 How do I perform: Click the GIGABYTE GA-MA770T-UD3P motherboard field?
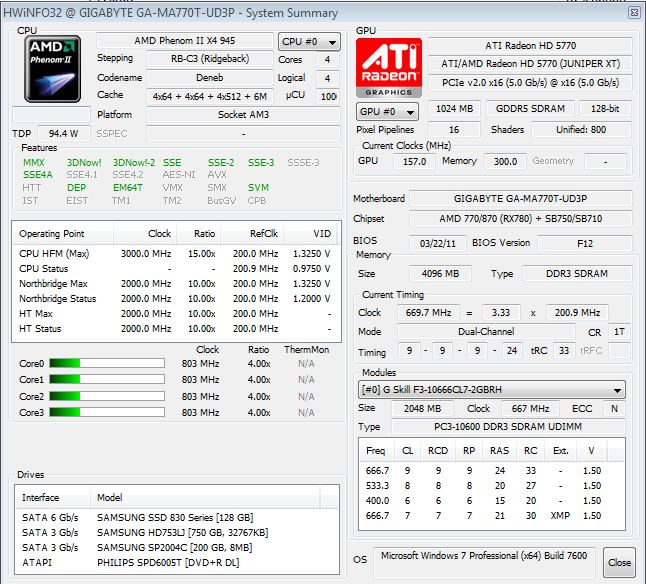pos(520,199)
